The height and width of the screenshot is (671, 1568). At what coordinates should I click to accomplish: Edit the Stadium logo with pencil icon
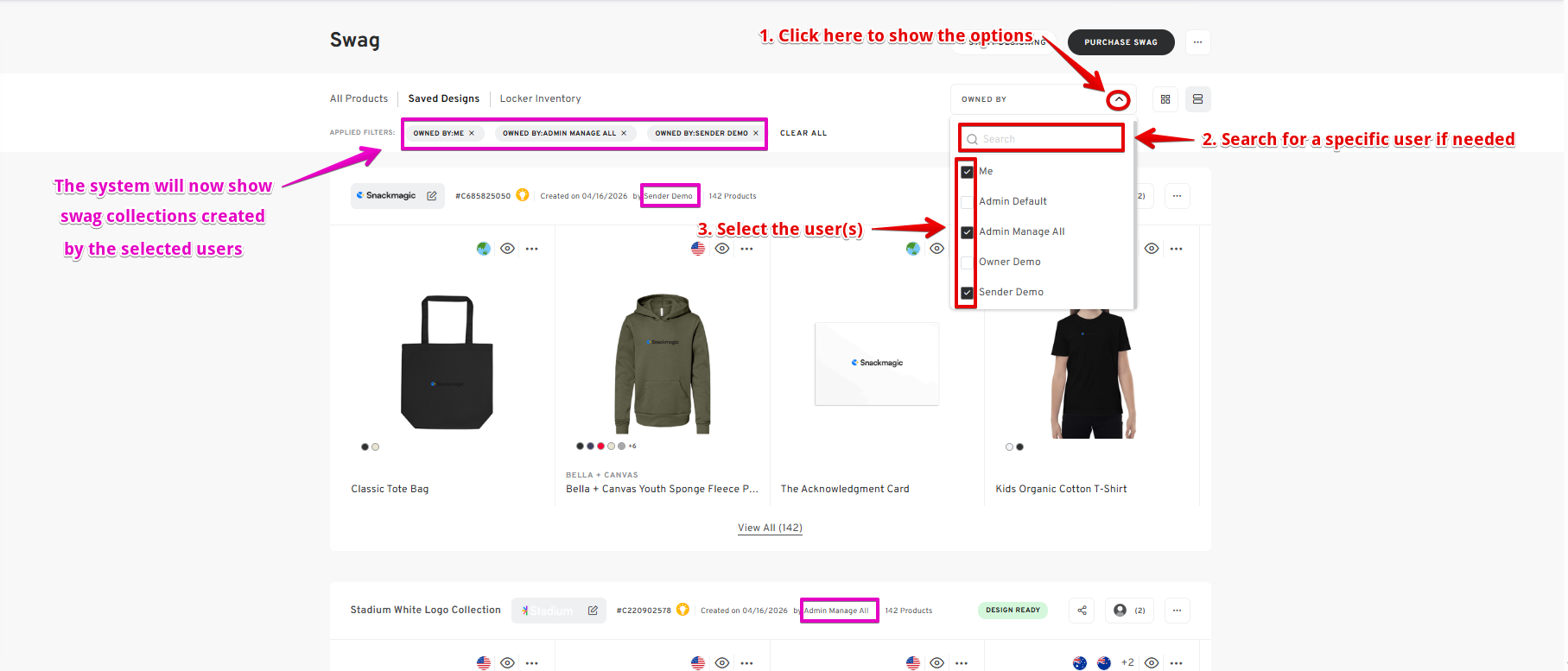click(x=593, y=611)
